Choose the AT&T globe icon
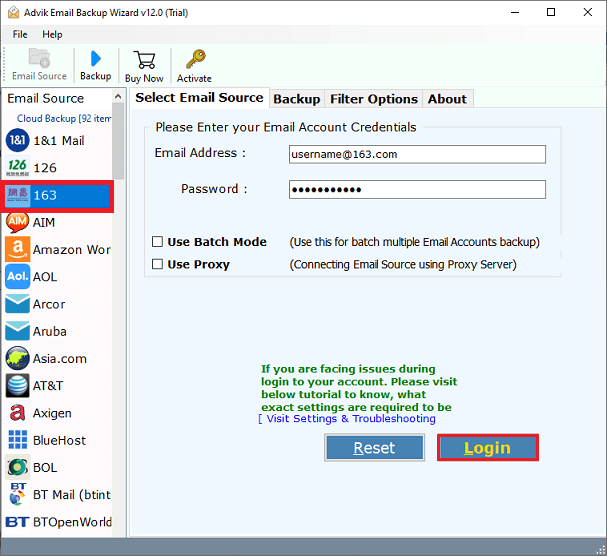Viewport: 607px width, 556px height. (17, 386)
